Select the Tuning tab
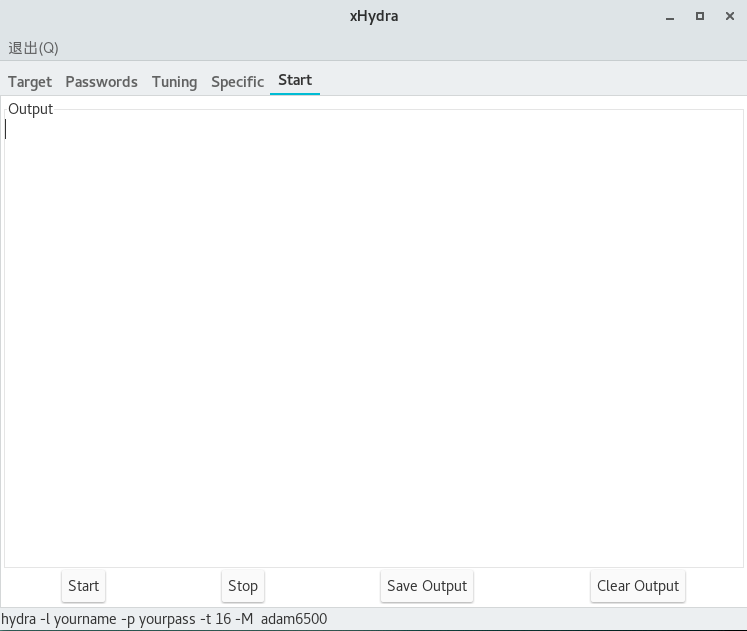 tap(174, 82)
